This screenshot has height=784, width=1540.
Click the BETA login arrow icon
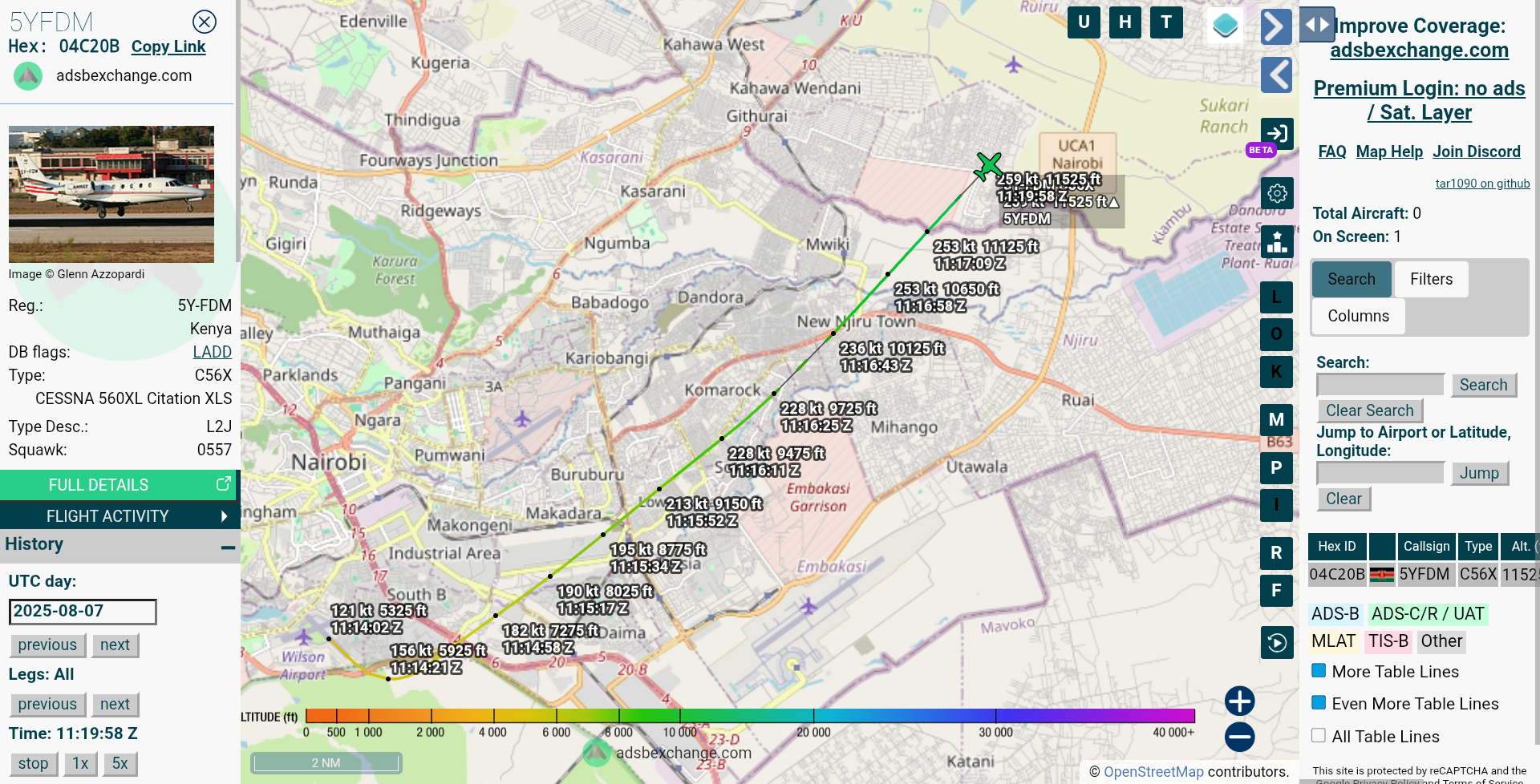(x=1277, y=133)
